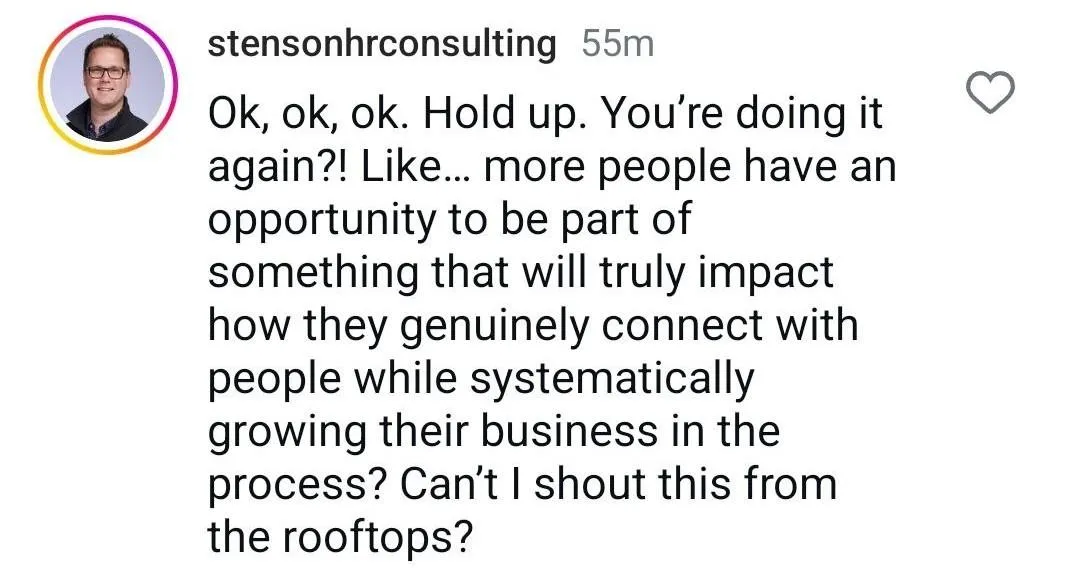Click 'more people have an' text
Viewport: 1080px width, 568px height.
click(690, 167)
